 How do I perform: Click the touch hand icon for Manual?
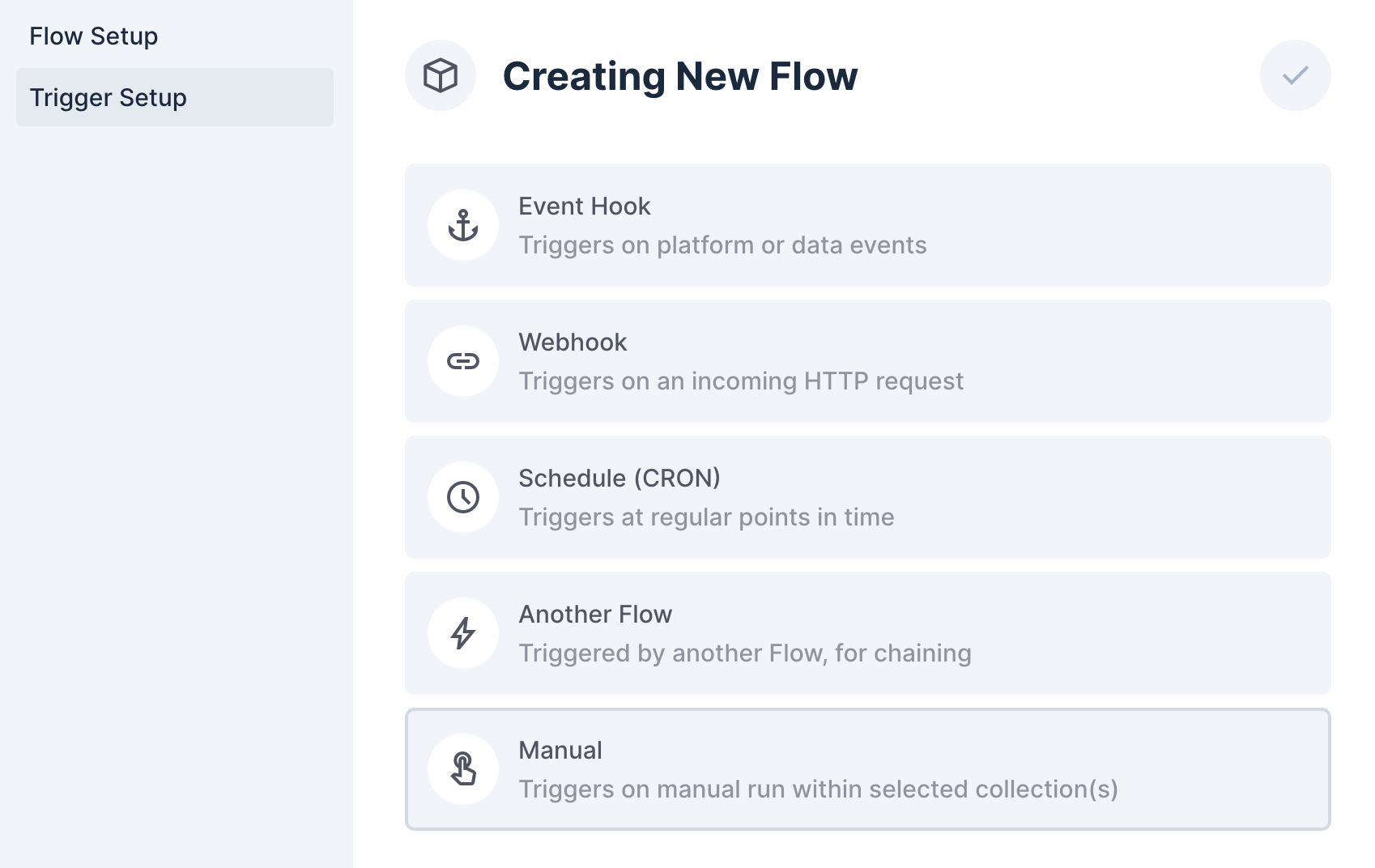463,769
